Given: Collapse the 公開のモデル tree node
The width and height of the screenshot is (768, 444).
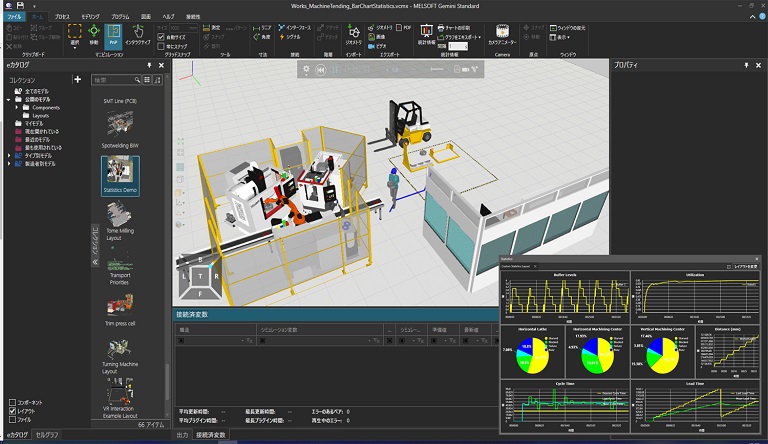Looking at the screenshot, I should click(9, 99).
